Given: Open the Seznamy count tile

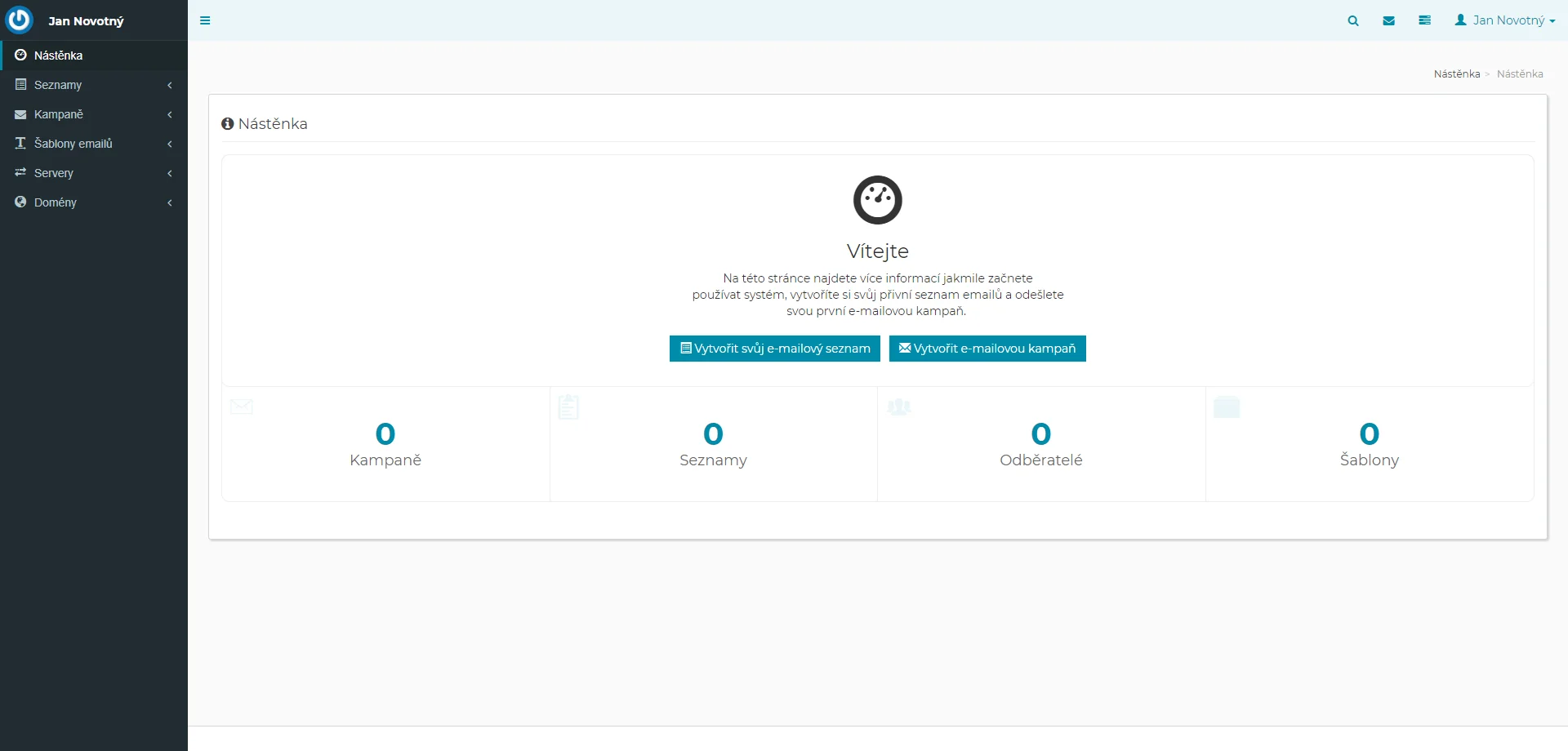Looking at the screenshot, I should pos(713,444).
